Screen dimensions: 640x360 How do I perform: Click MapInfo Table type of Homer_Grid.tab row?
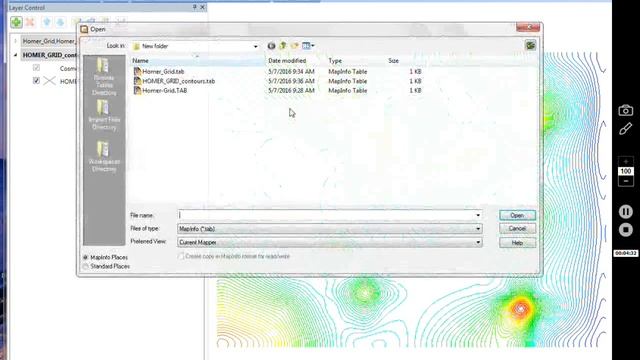tap(347, 71)
